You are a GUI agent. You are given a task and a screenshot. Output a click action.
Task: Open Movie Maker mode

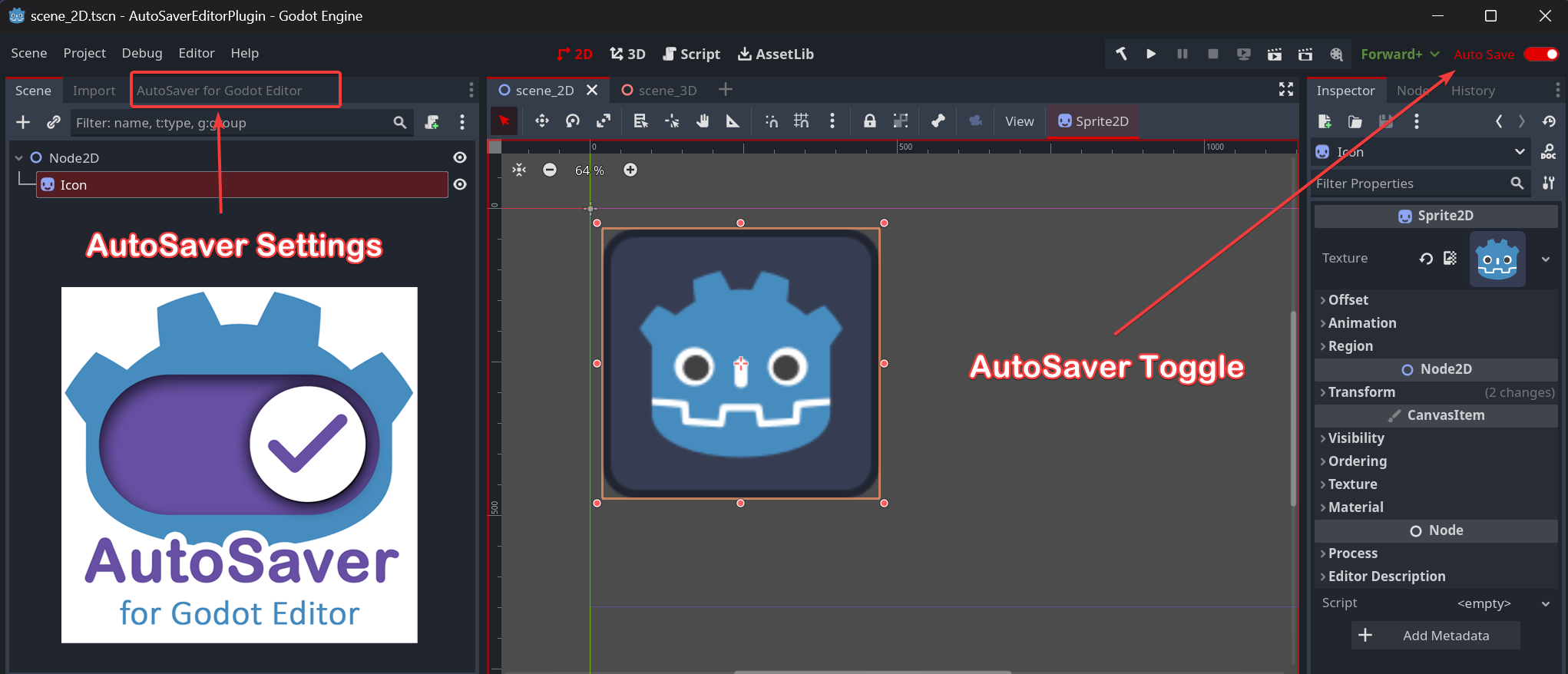point(1337,54)
